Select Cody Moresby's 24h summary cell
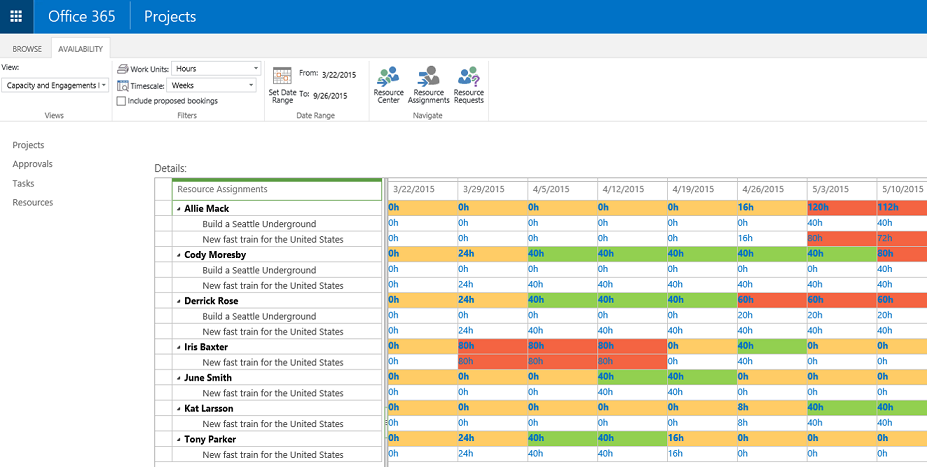Viewport: 927px width, 467px height. tap(492, 254)
